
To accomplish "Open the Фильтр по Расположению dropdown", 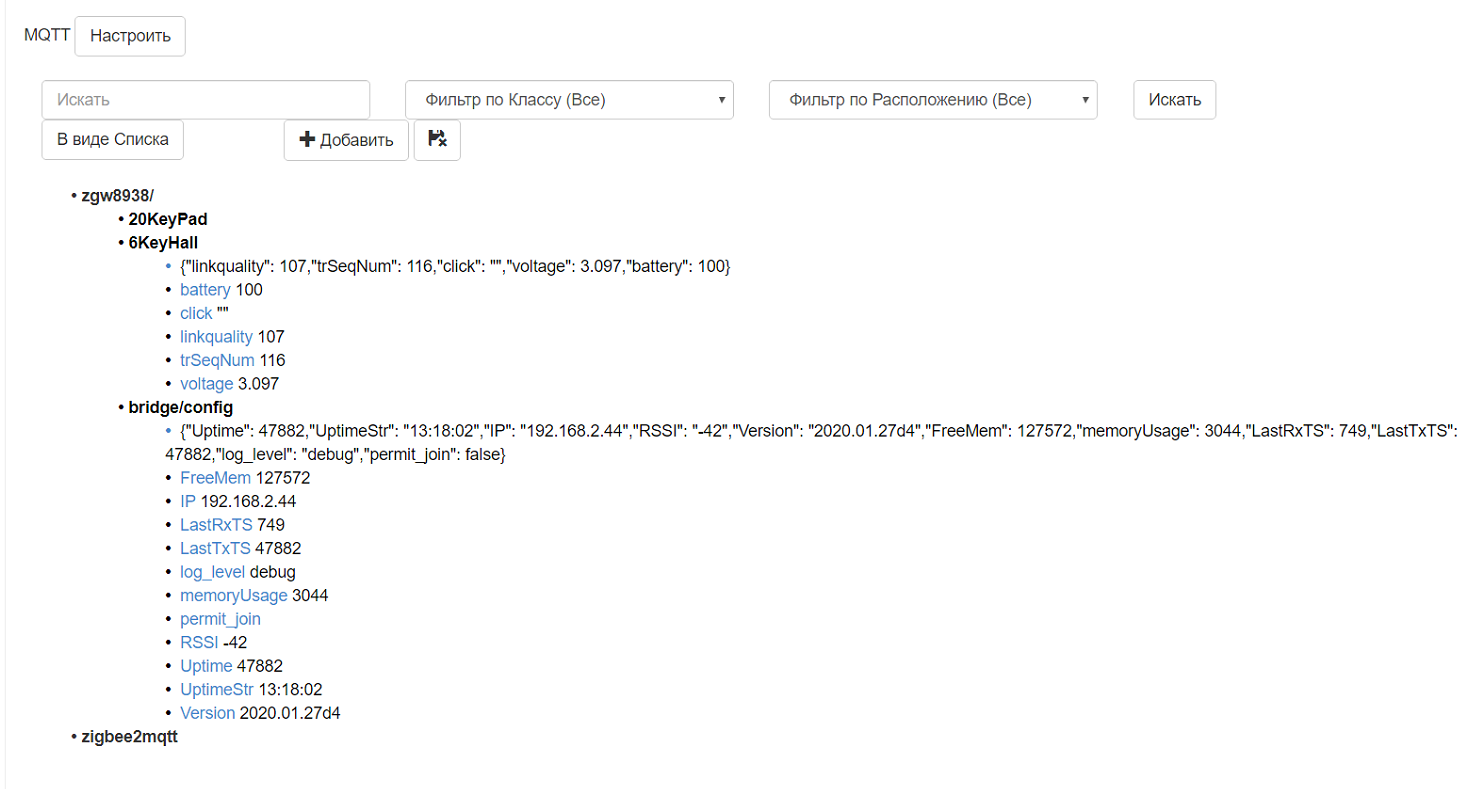I will pos(932,100).
